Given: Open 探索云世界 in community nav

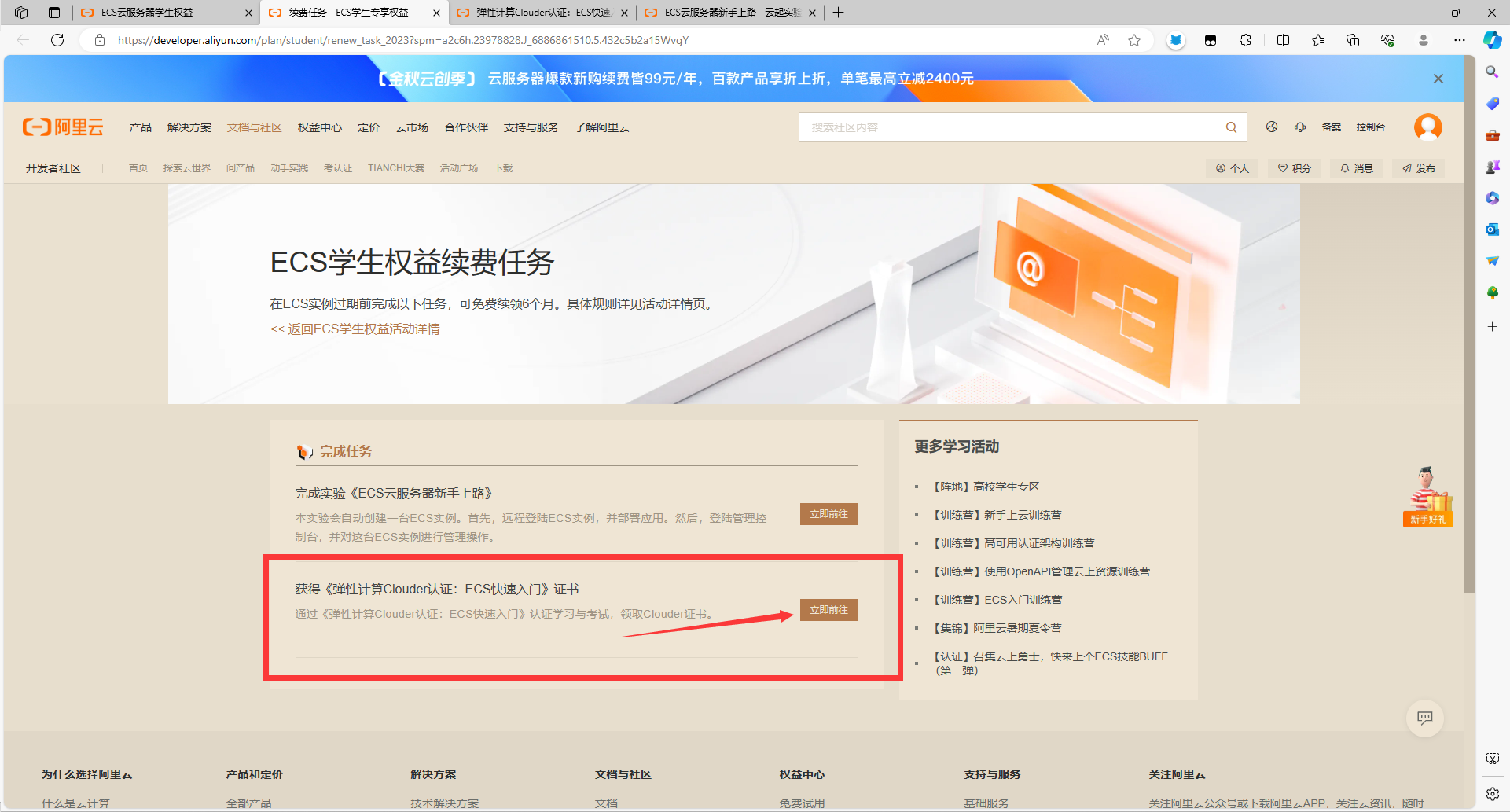Looking at the screenshot, I should 187,168.
